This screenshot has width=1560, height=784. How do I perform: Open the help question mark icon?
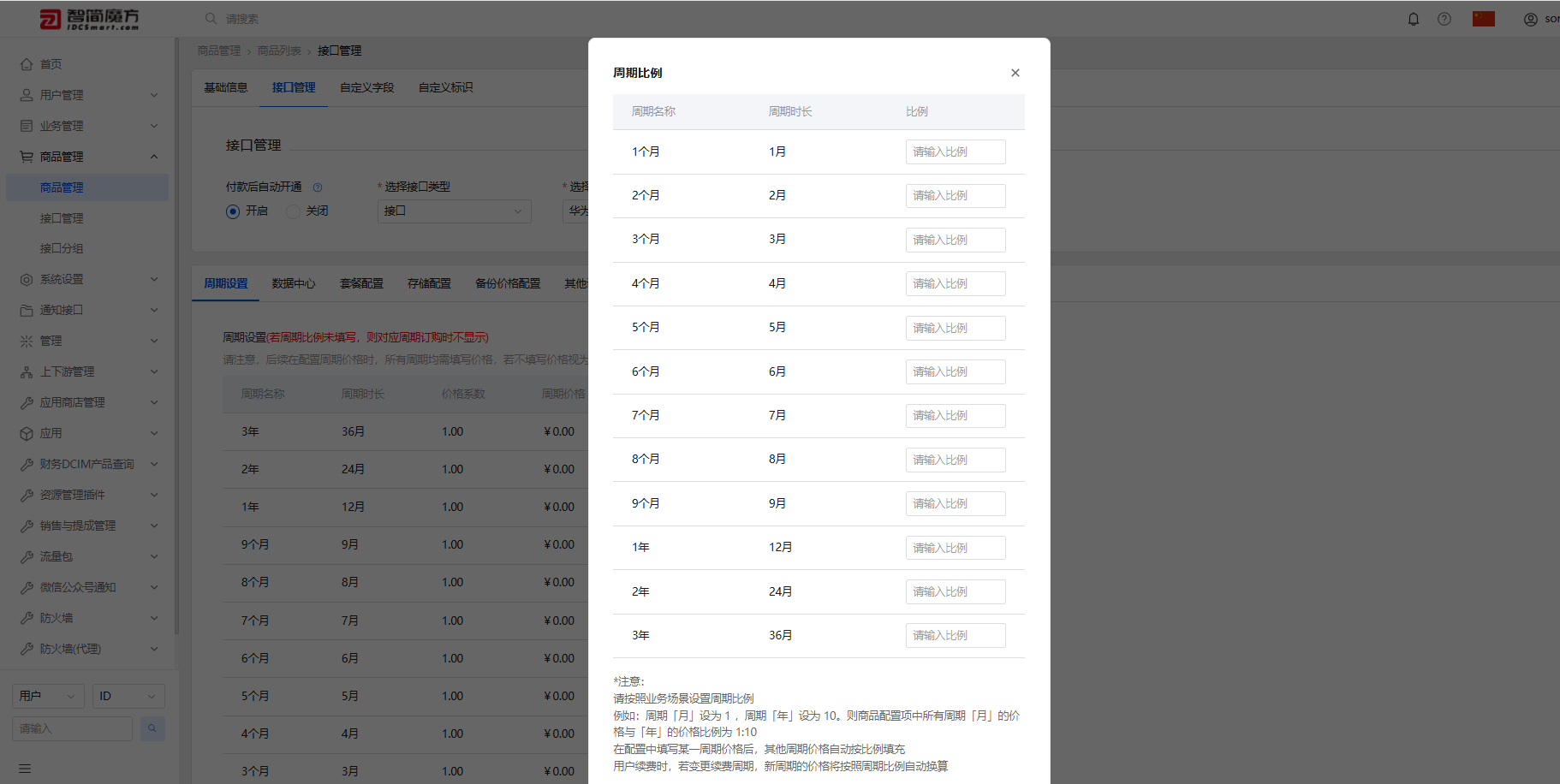(1444, 19)
